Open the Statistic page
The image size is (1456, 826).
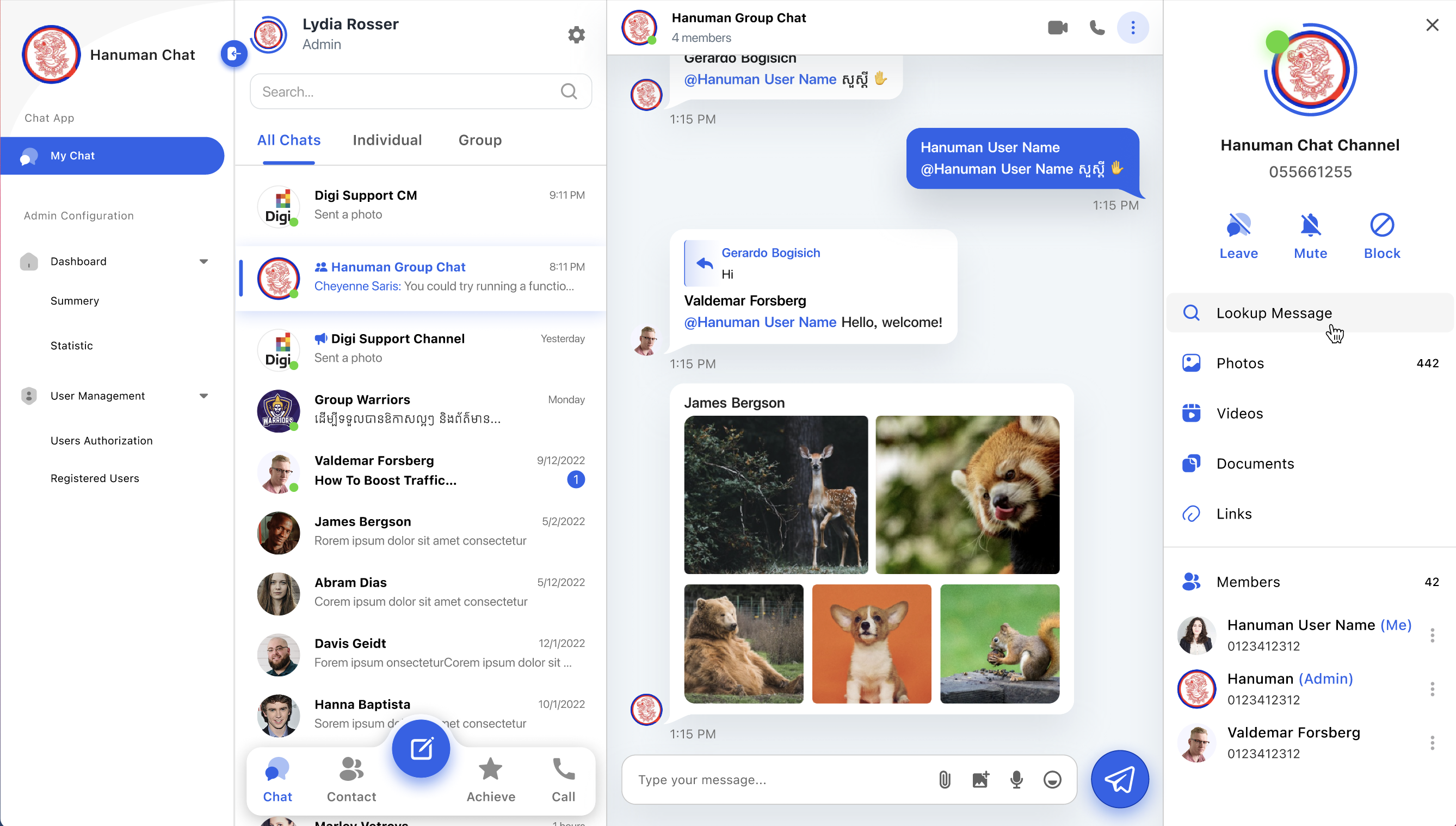(71, 346)
